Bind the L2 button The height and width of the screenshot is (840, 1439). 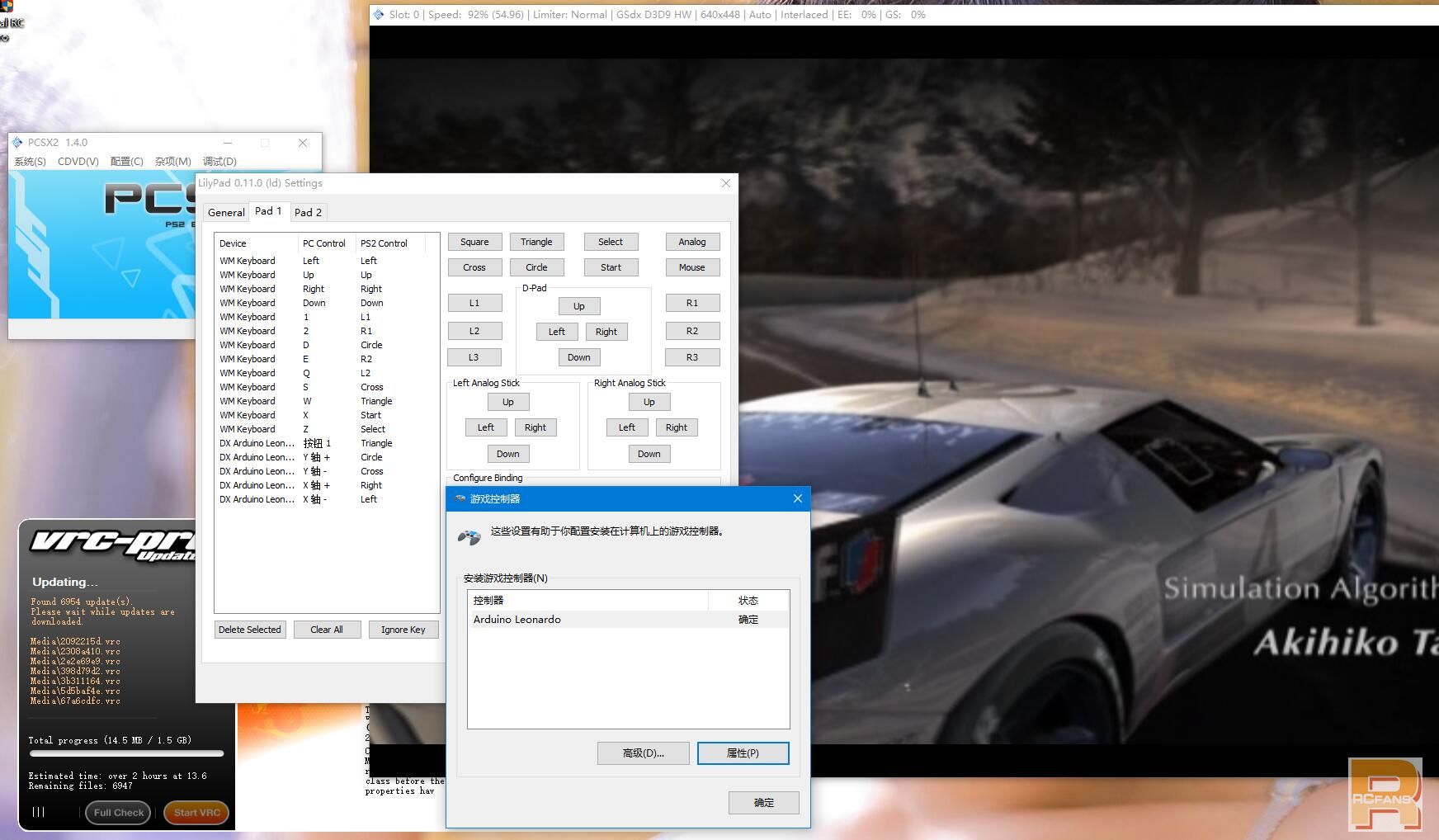coord(474,331)
